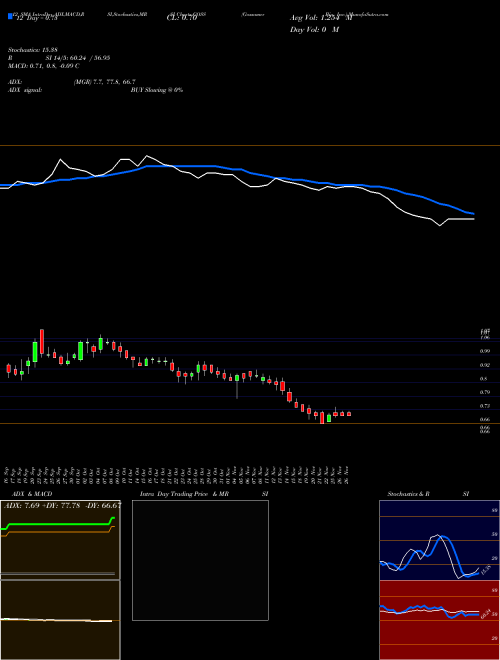Click the 'Stochastics: 15.38' reading
Viewport: 500px width, 660px height.
(32, 50)
